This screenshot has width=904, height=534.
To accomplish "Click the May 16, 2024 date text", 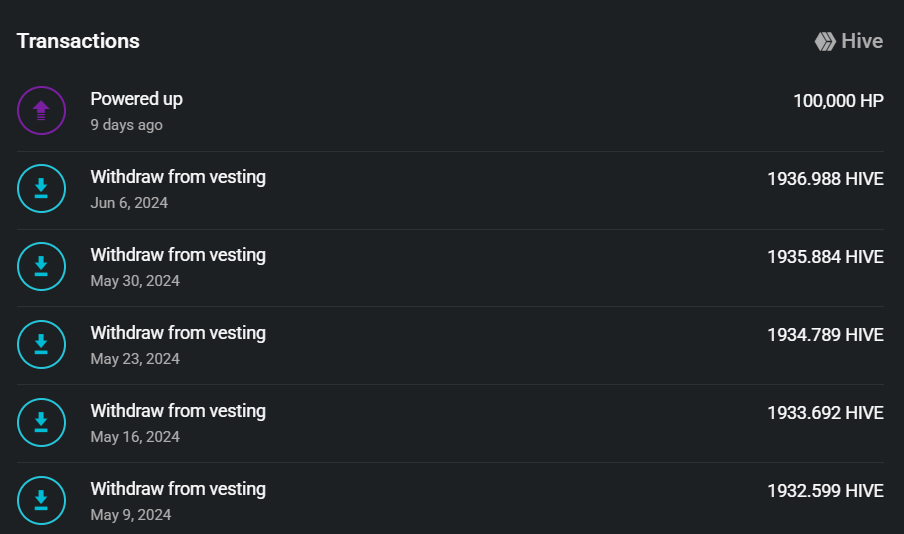I will coord(135,437).
